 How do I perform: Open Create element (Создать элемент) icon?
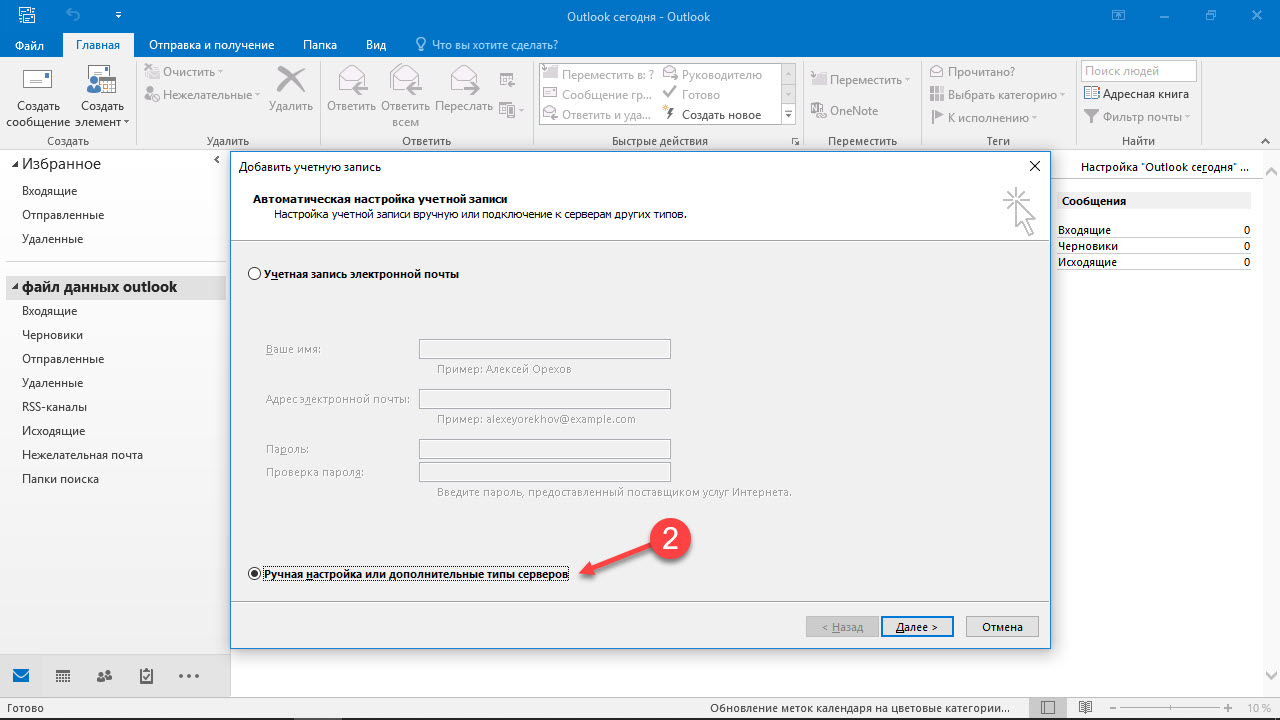click(102, 80)
